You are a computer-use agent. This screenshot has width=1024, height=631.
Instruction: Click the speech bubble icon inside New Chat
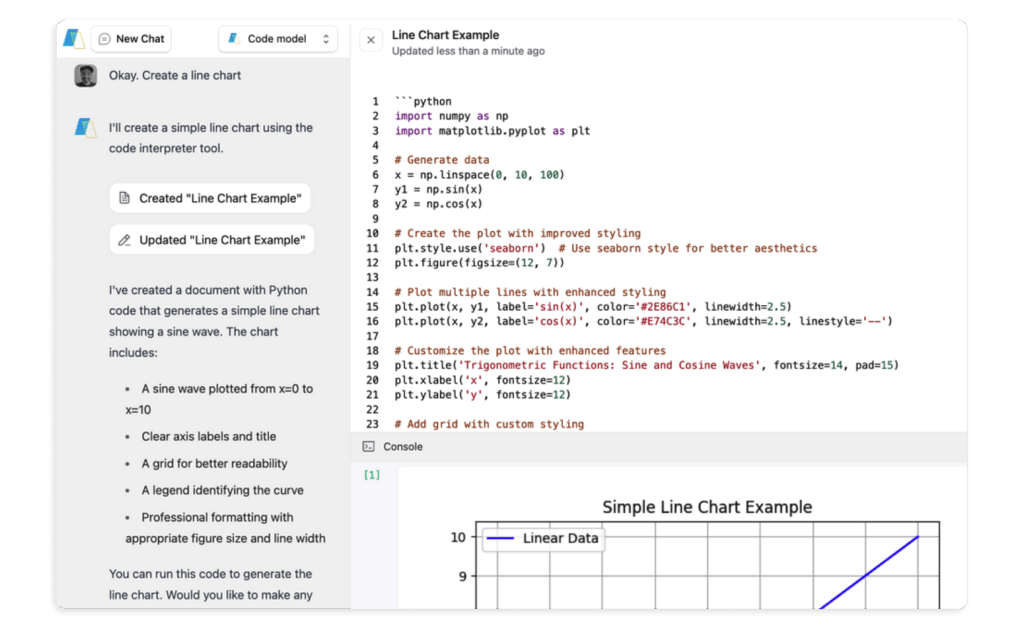tap(106, 39)
